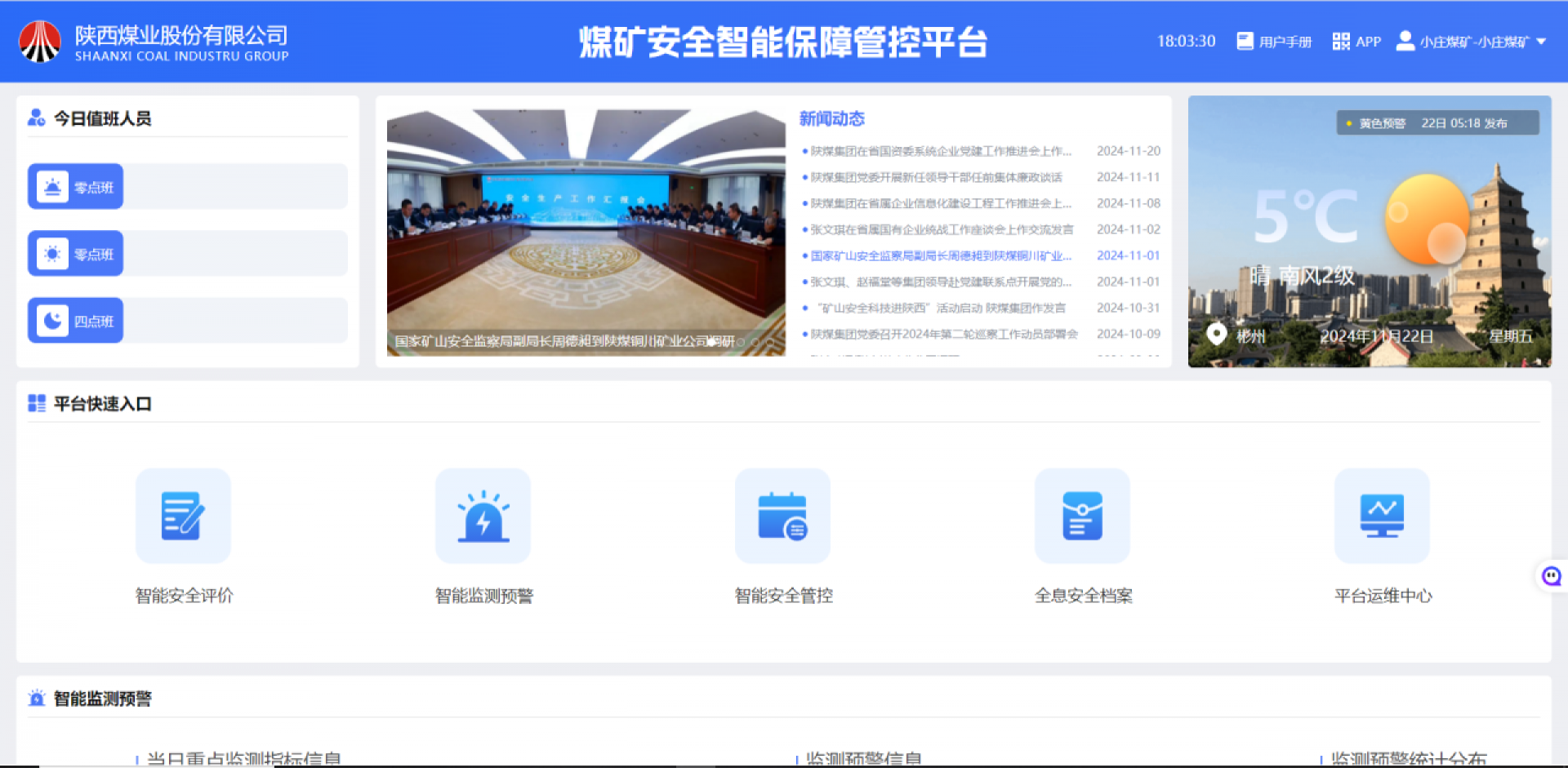Open the 智能安全评价 quick entry icon
Screen dimensions: 1568x768
[x=183, y=516]
